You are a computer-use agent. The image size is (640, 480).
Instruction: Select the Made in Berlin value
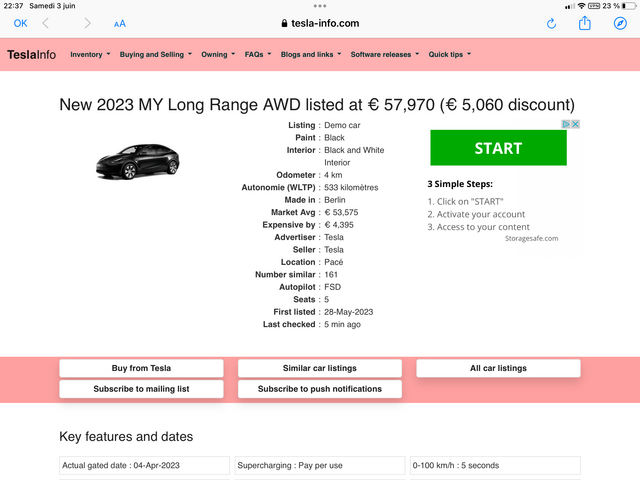(x=335, y=200)
